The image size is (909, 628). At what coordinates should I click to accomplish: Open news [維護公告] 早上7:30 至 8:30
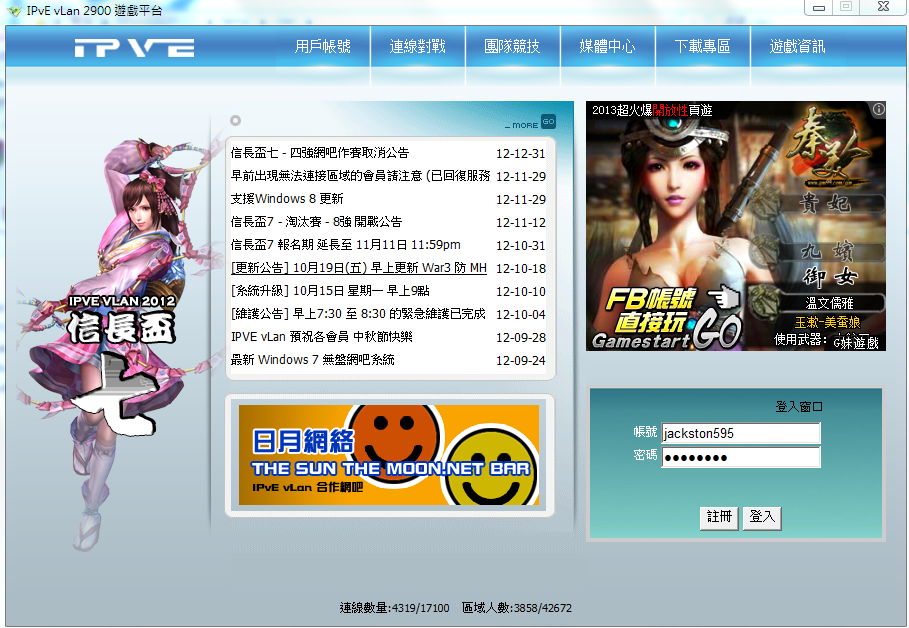point(358,314)
